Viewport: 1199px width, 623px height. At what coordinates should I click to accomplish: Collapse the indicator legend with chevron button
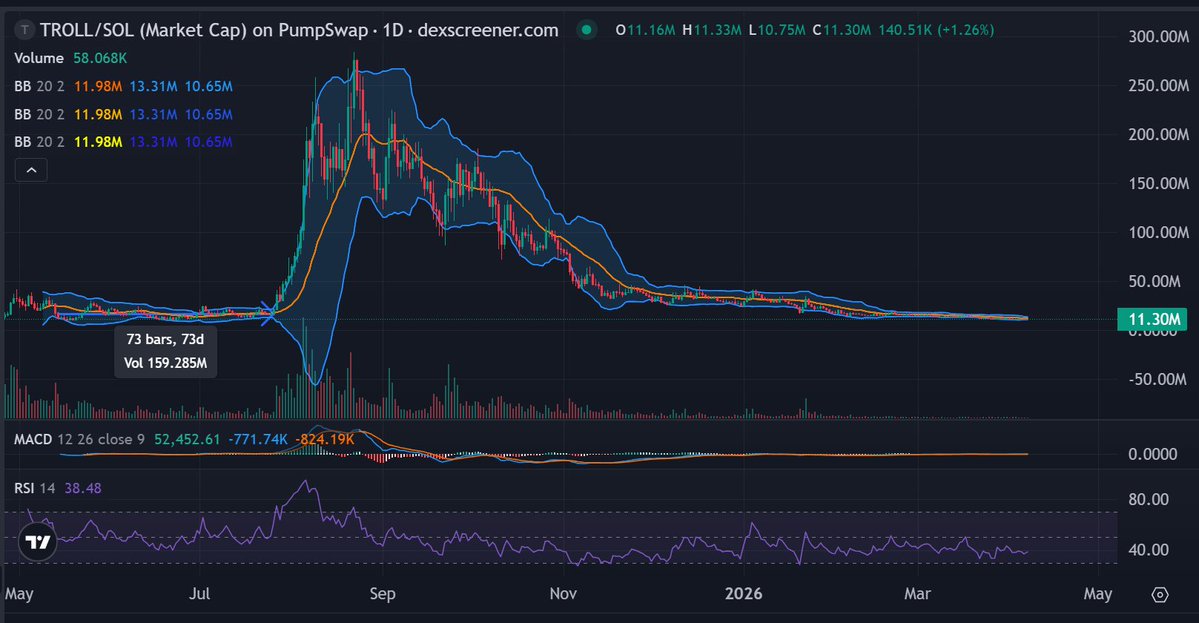pos(31,170)
